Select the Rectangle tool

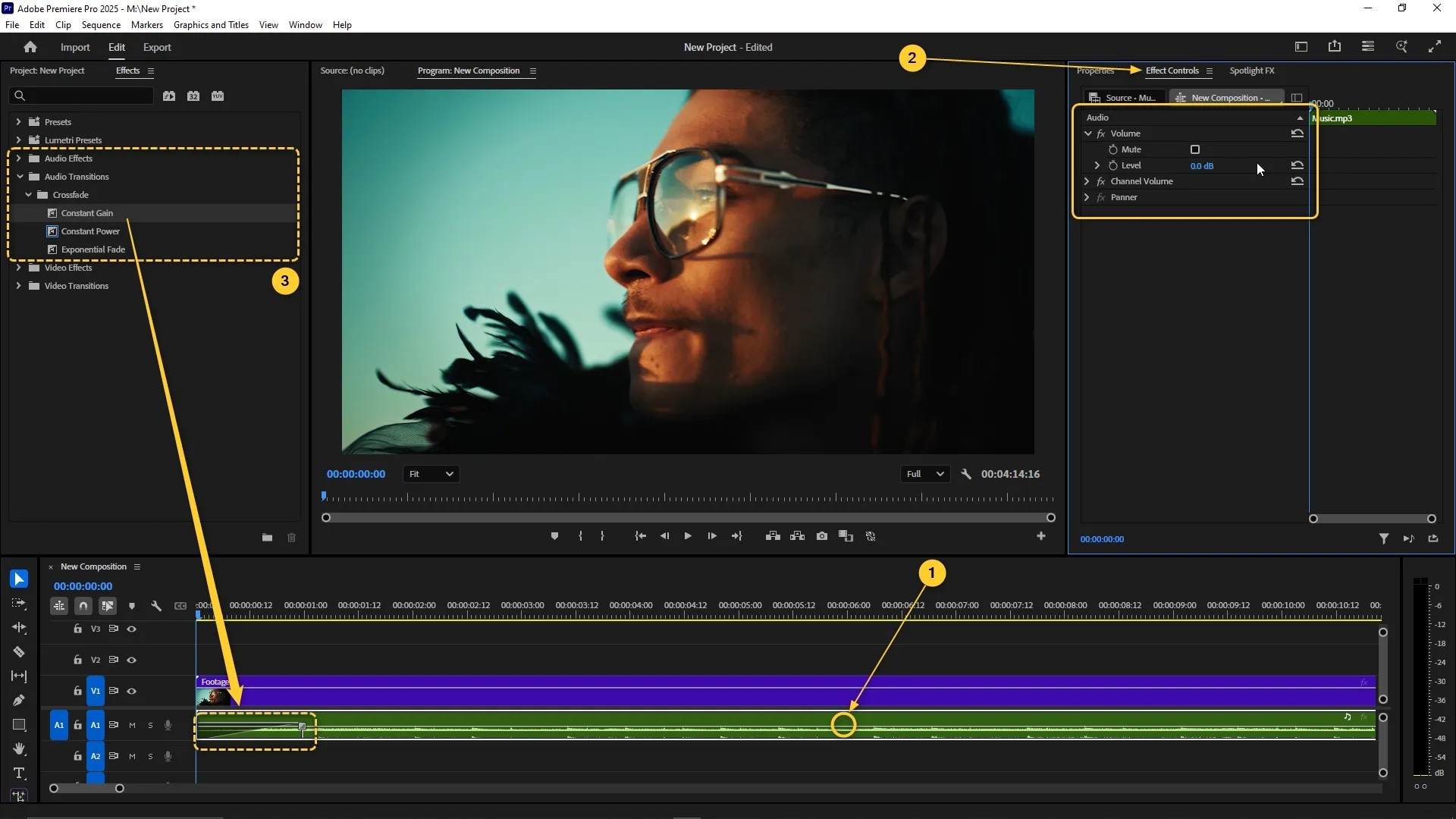(x=19, y=725)
